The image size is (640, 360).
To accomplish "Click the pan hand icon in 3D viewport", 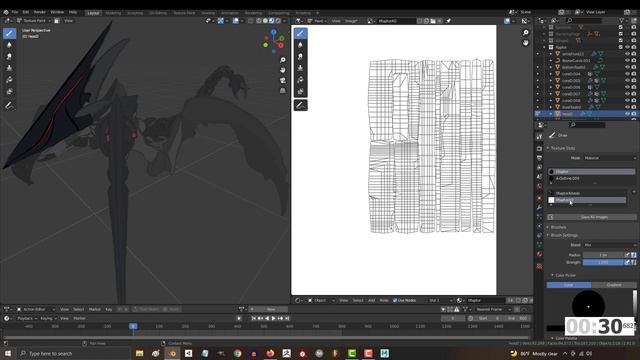I will (282, 70).
